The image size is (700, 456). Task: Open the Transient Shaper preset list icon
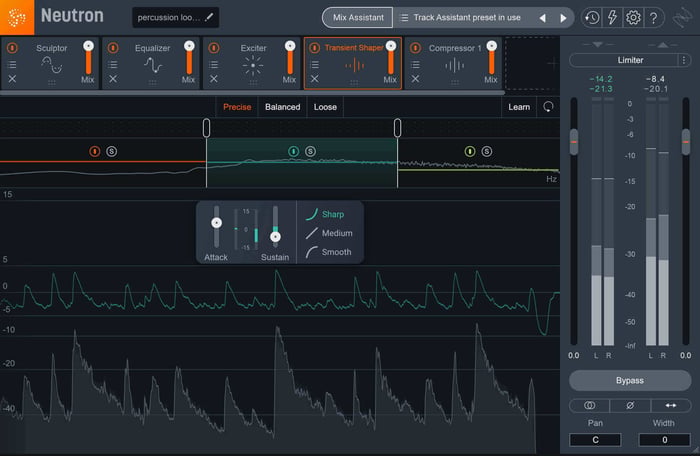315,65
